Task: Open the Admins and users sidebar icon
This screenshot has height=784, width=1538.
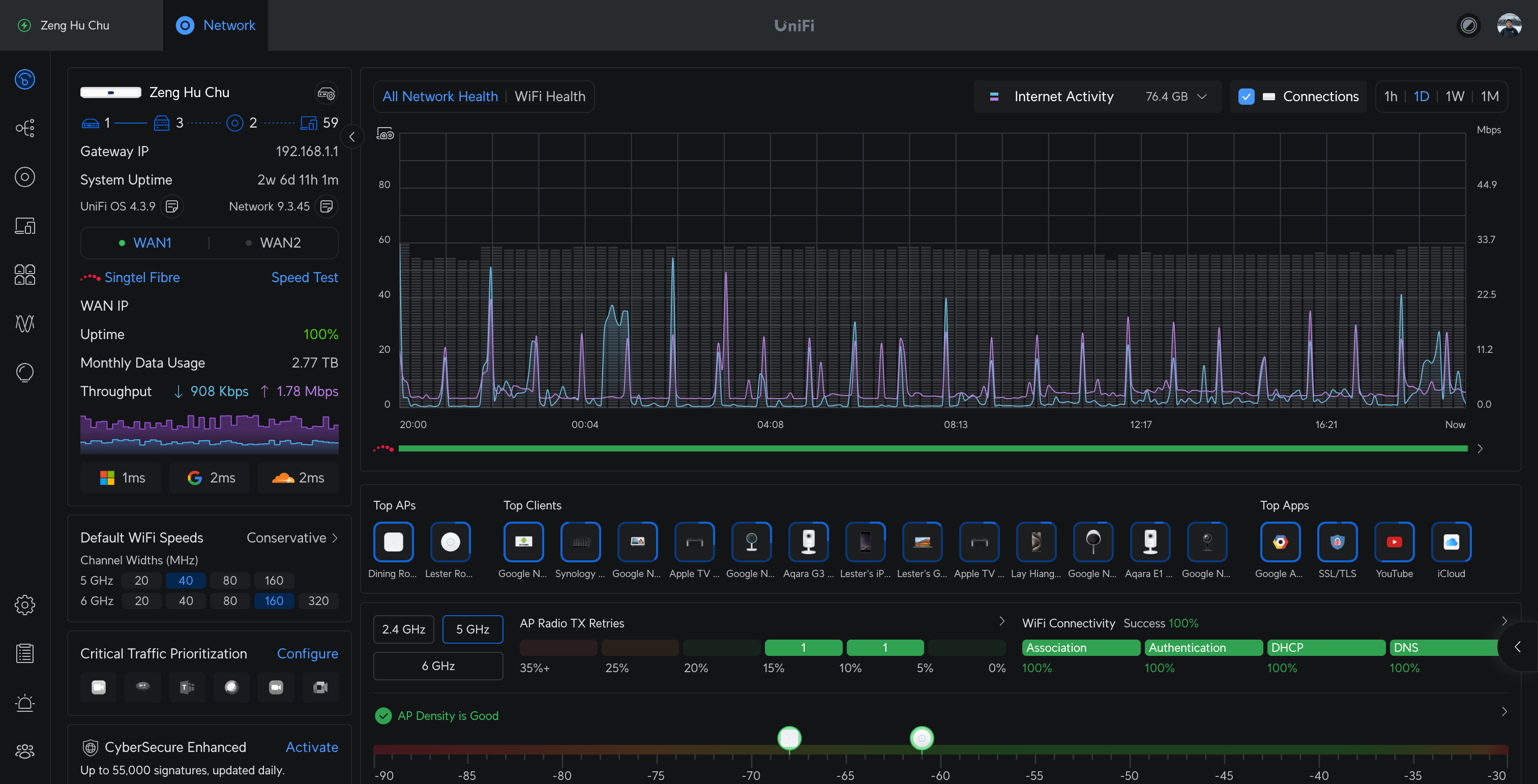Action: tap(24, 751)
